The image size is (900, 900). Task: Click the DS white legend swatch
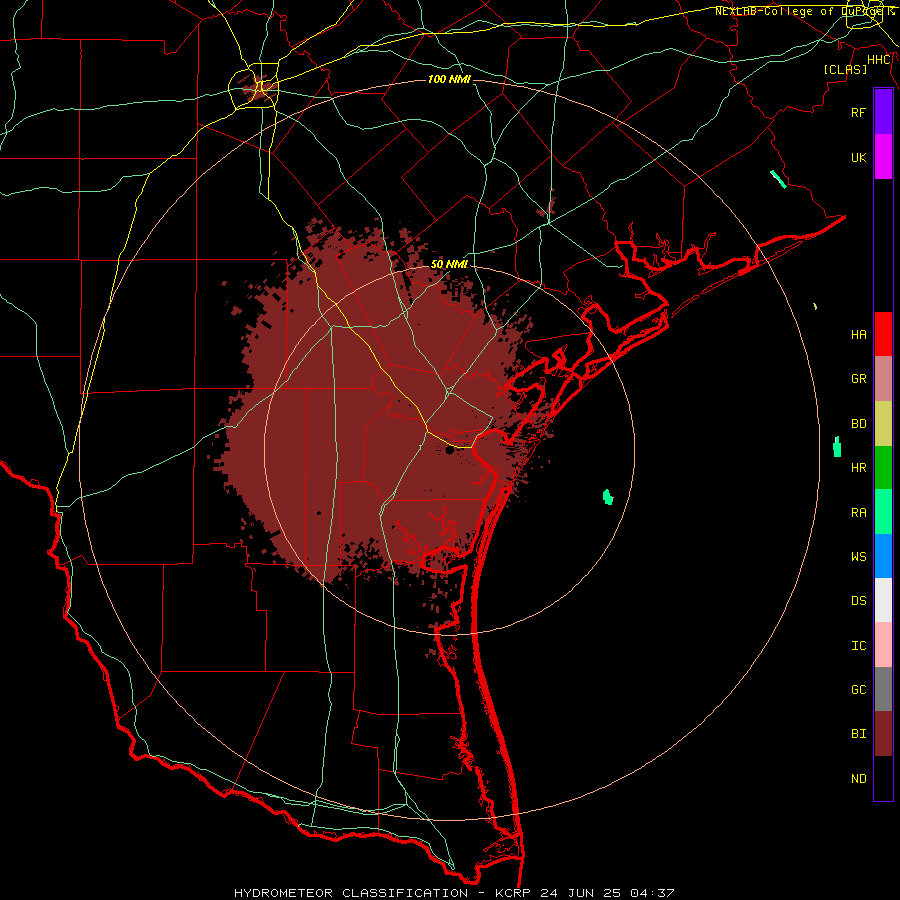pyautogui.click(x=883, y=600)
